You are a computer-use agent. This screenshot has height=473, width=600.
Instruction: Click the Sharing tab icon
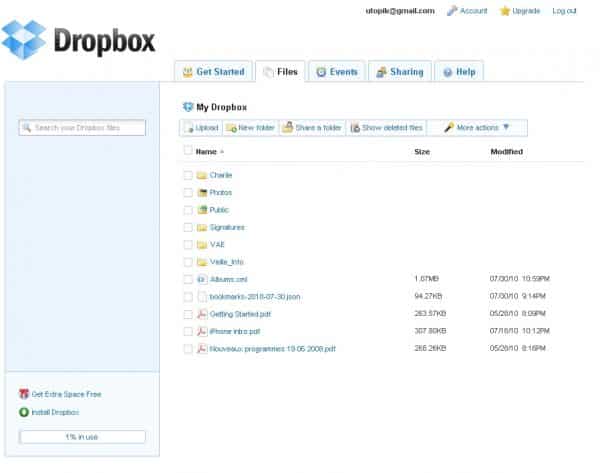pos(381,72)
